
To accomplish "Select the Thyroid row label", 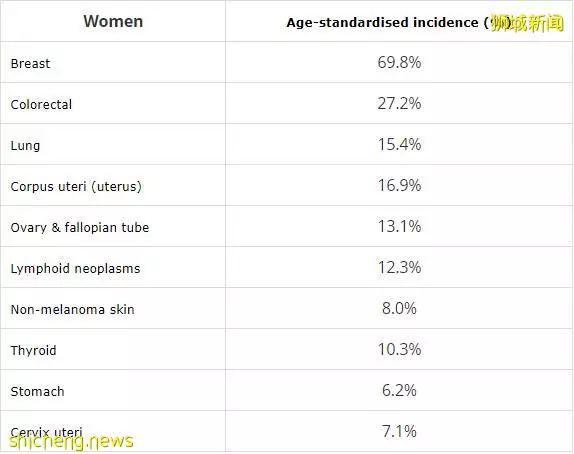I will coord(33,351).
